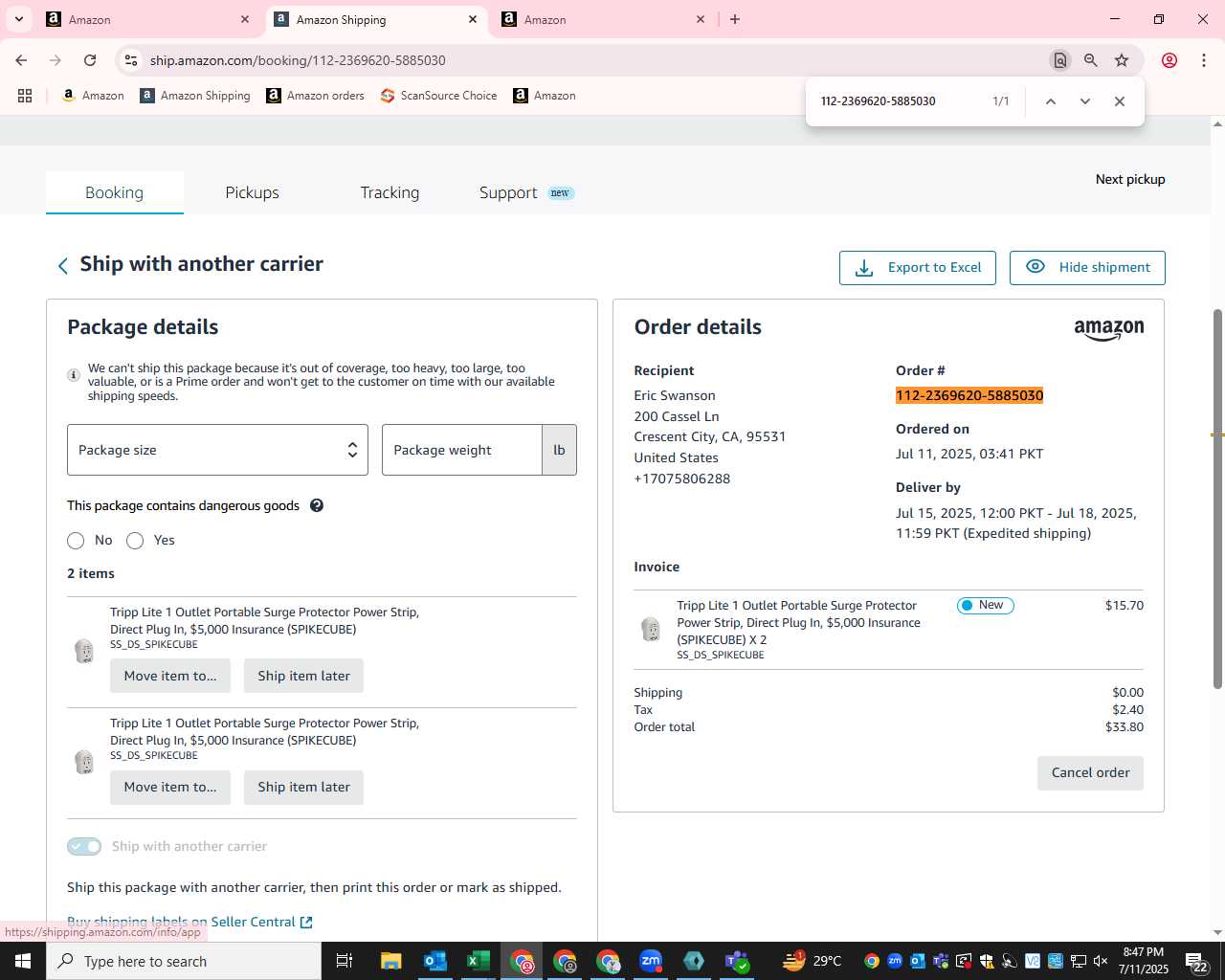Close the Amazon Shipping tab

473,19
